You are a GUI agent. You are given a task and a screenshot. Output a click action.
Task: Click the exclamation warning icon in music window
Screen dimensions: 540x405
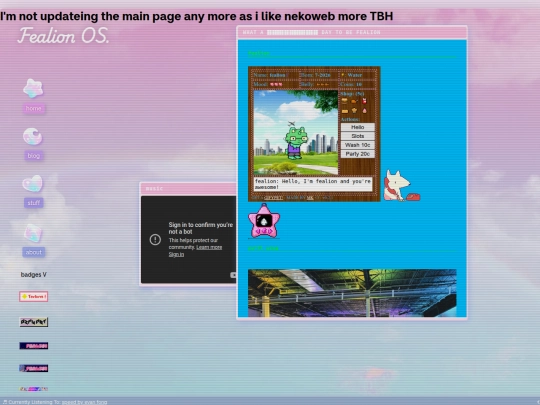(155, 239)
